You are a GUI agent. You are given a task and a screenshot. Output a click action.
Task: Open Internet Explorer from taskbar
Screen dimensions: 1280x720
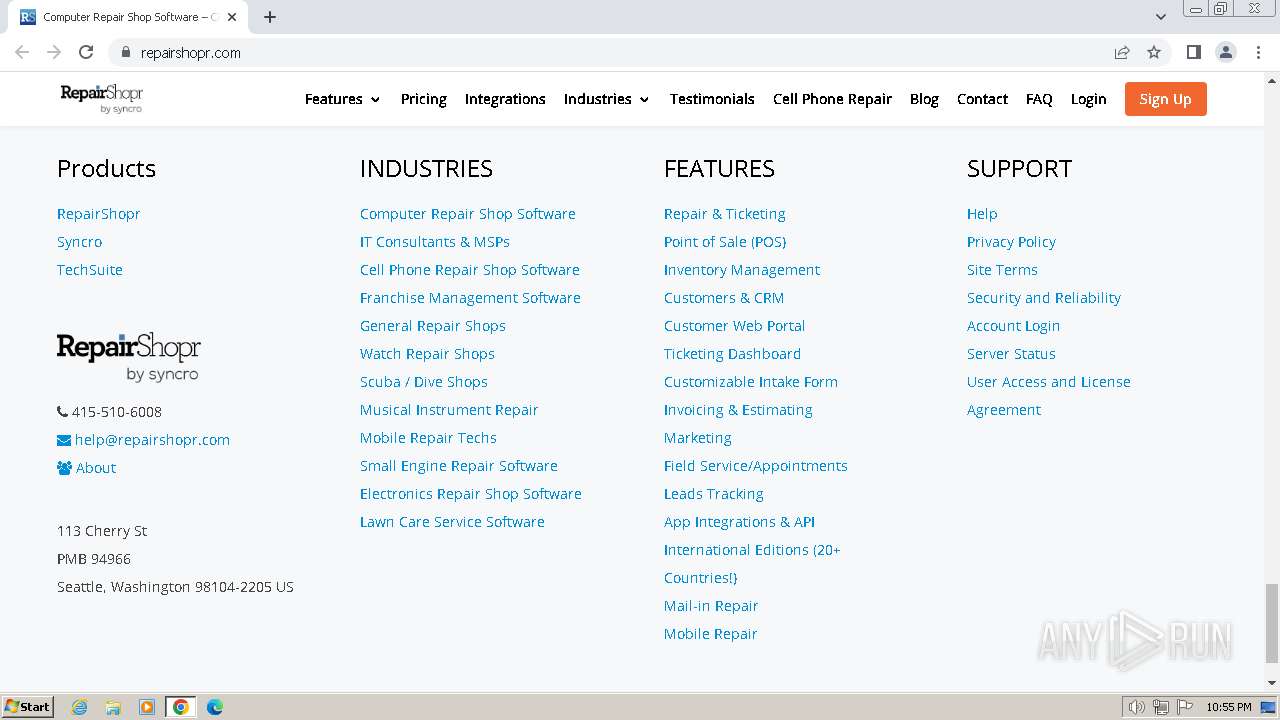(79, 706)
